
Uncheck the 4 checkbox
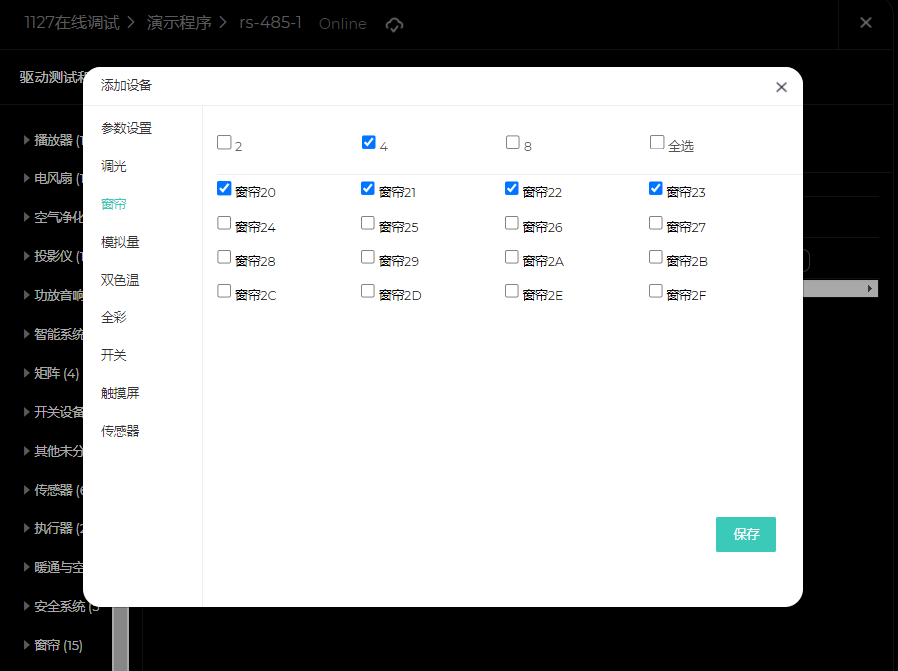[x=368, y=142]
